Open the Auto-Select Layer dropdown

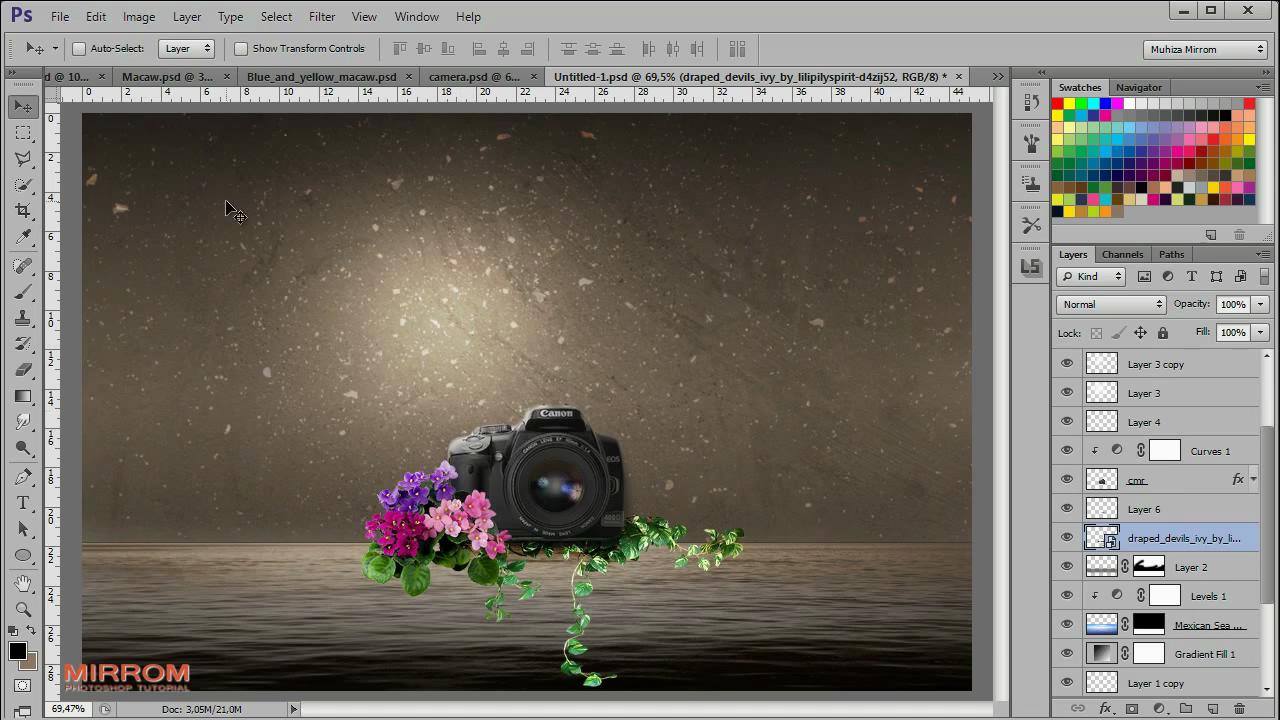[x=187, y=48]
